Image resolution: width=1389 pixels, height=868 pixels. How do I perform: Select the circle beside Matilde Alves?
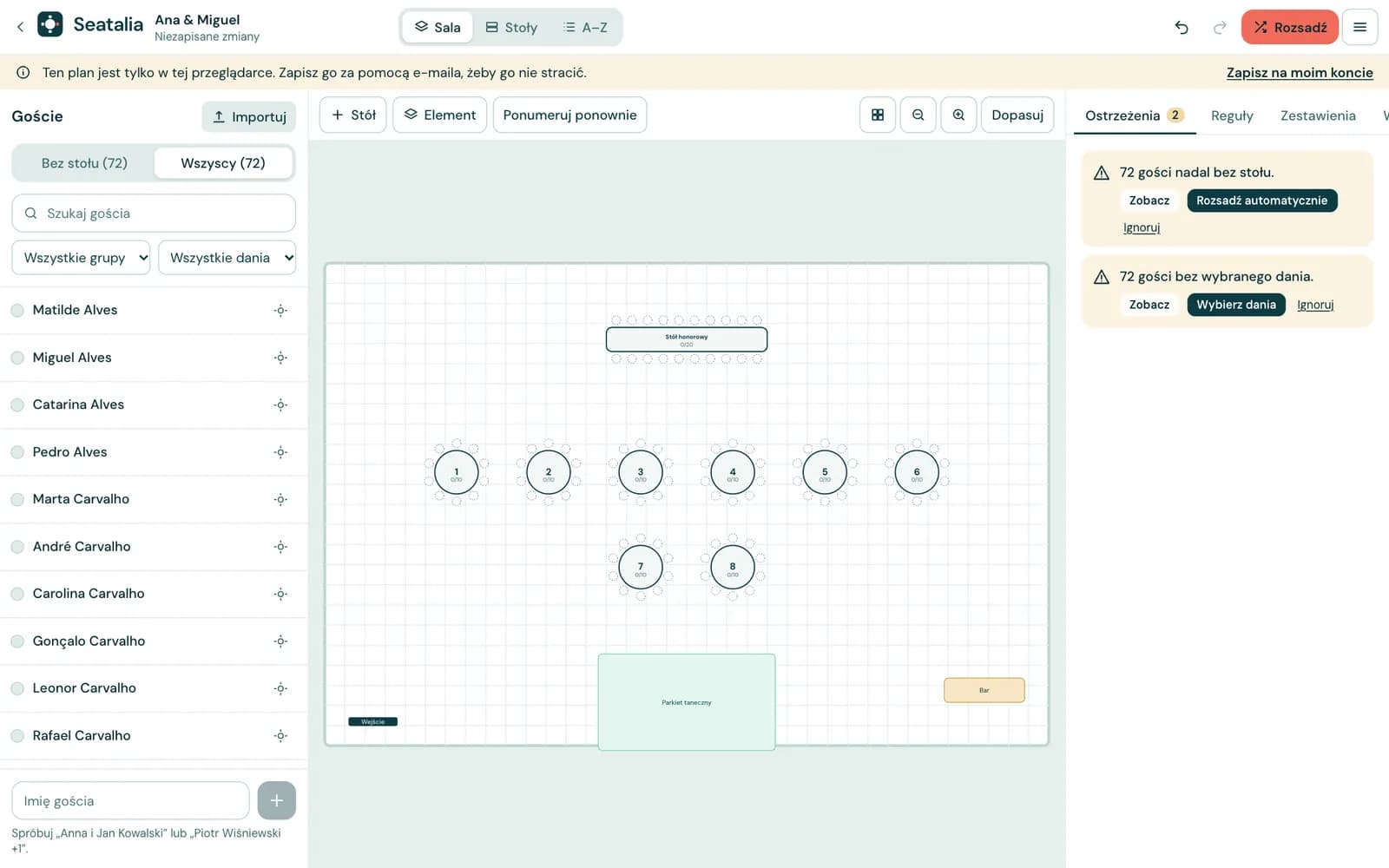click(17, 310)
